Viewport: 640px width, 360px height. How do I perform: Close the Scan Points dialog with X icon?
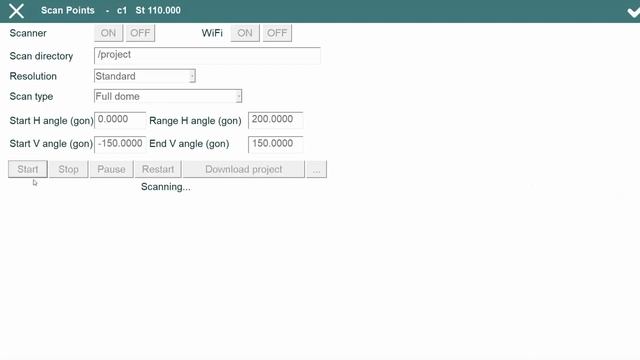[16, 11]
